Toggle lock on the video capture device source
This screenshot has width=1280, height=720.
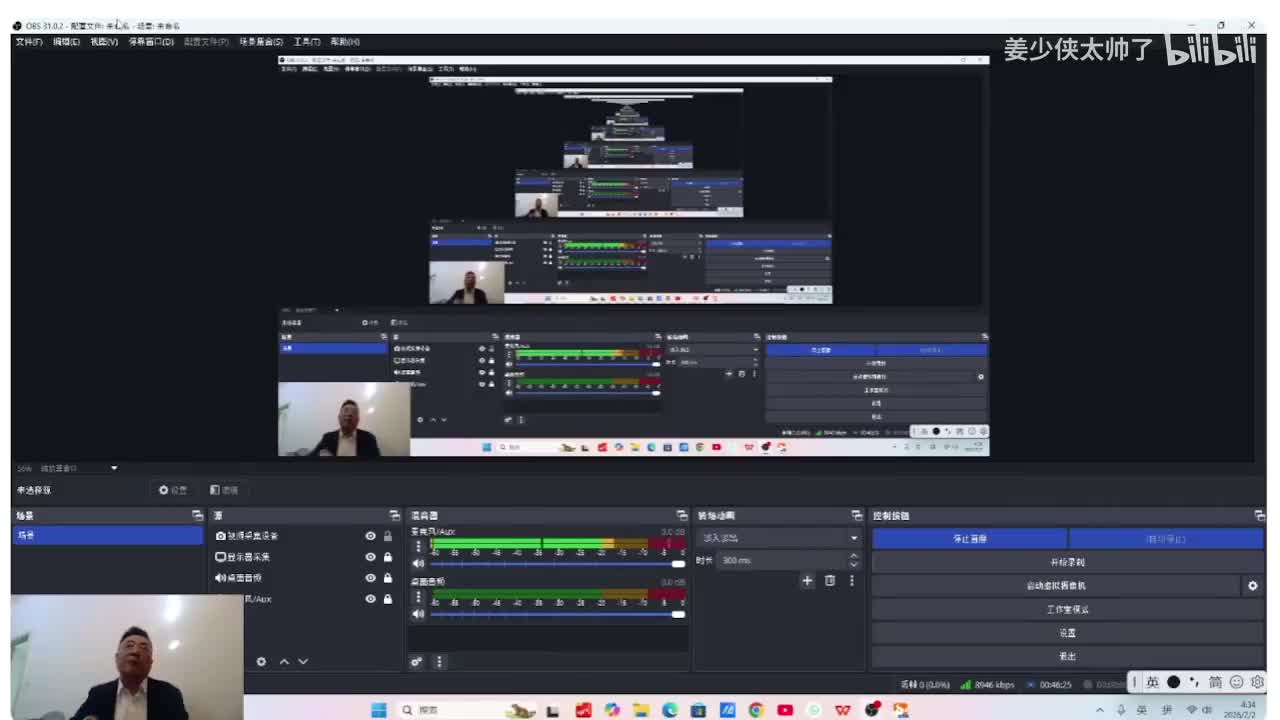388,536
